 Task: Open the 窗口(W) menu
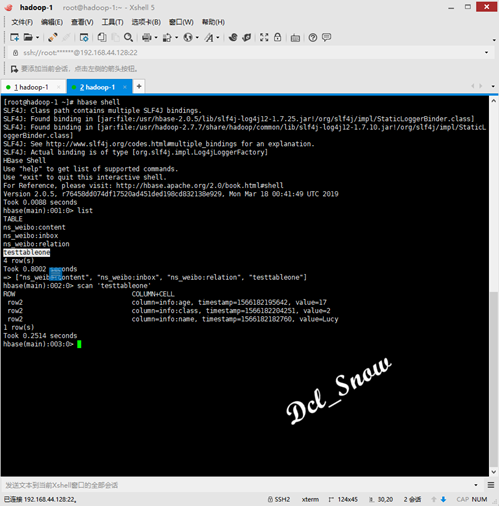tap(181, 22)
